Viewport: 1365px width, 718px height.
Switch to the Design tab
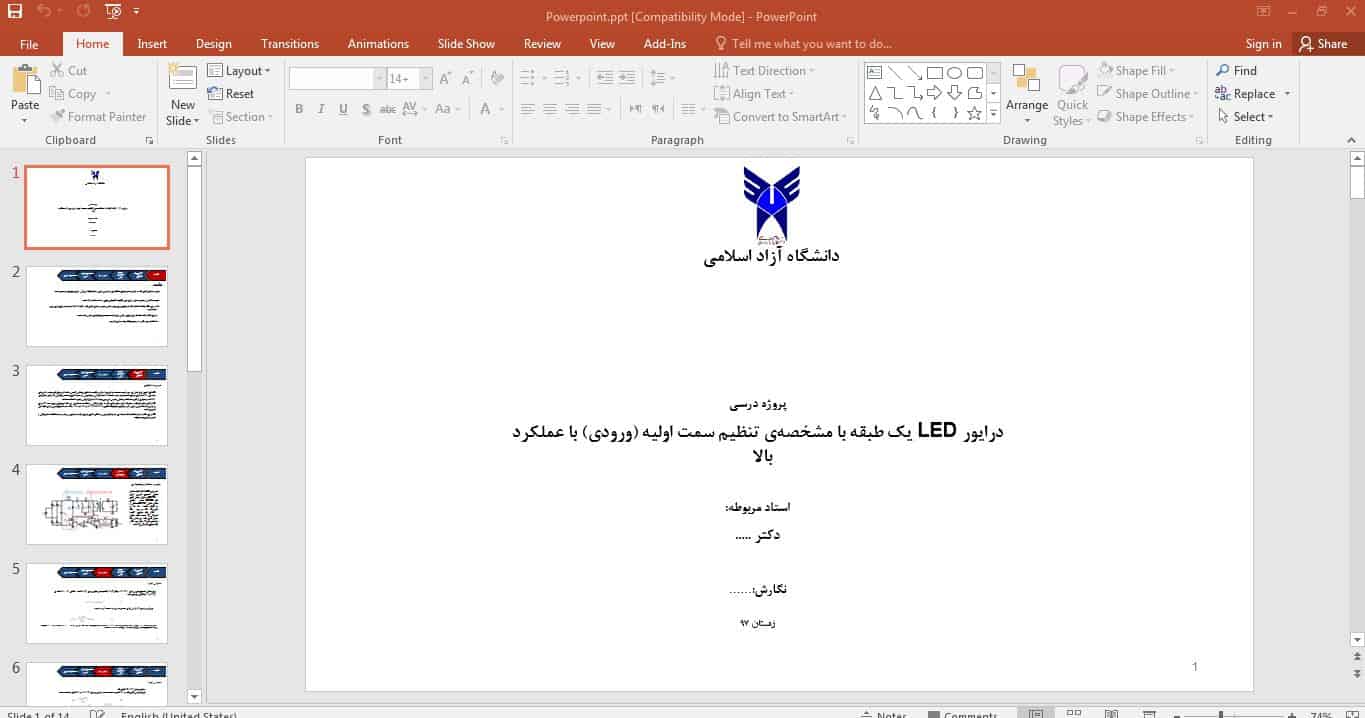tap(213, 44)
